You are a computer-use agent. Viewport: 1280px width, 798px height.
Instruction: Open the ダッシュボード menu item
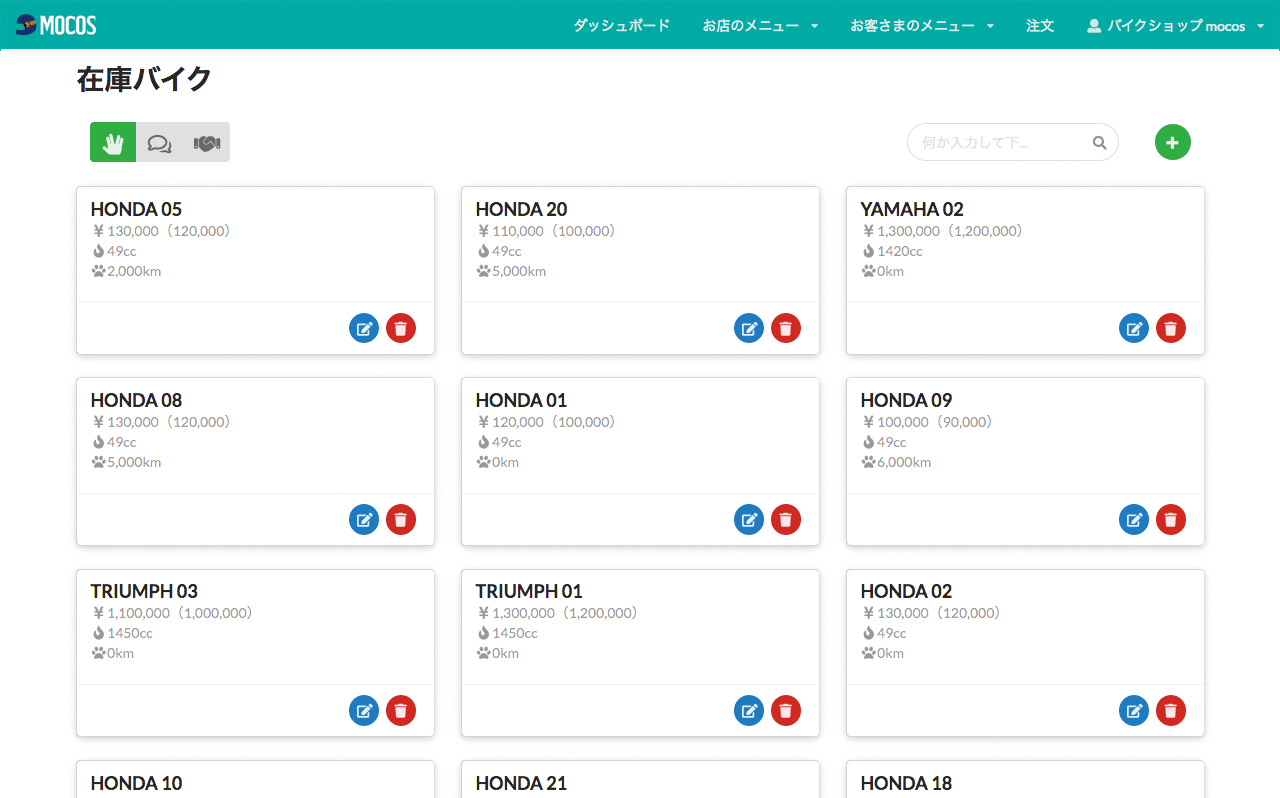point(622,25)
